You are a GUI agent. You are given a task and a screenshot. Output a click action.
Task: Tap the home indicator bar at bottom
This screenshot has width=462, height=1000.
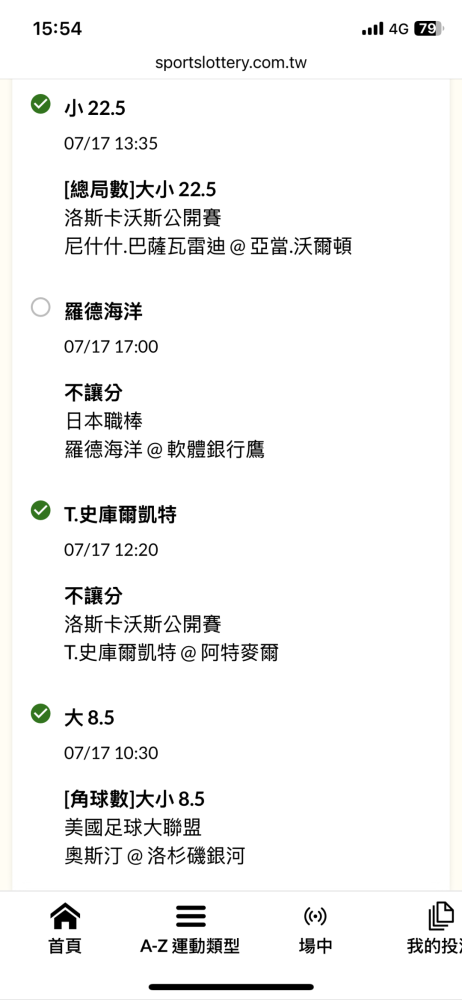point(231,987)
